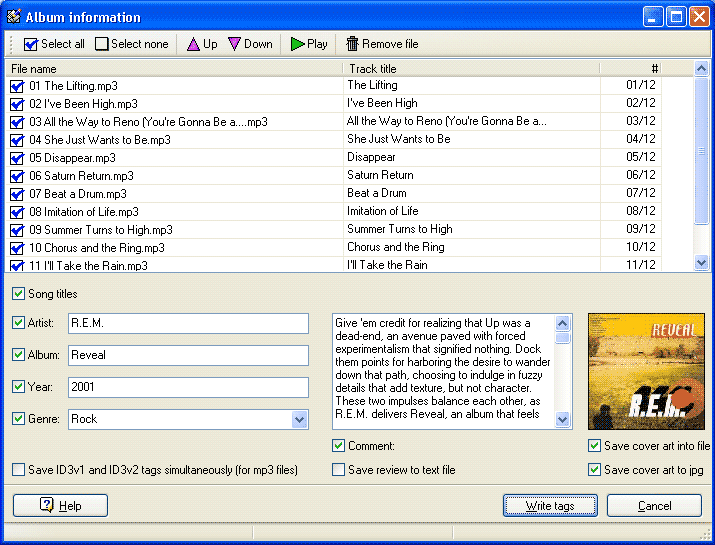Screen dimensions: 715x545
Task: Click the Artist input field
Action: click(x=188, y=323)
